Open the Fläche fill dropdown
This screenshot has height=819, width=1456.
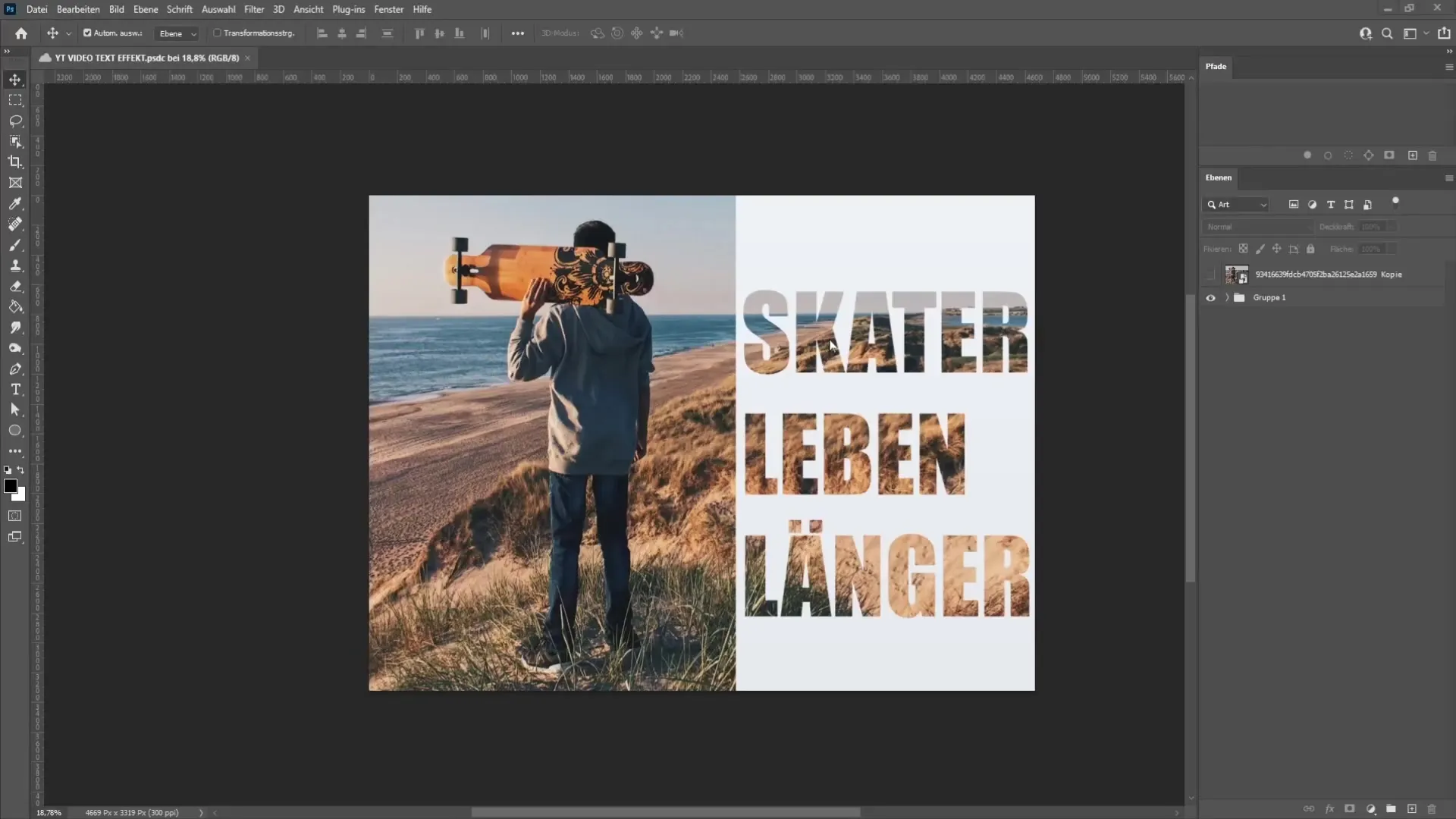1392,249
